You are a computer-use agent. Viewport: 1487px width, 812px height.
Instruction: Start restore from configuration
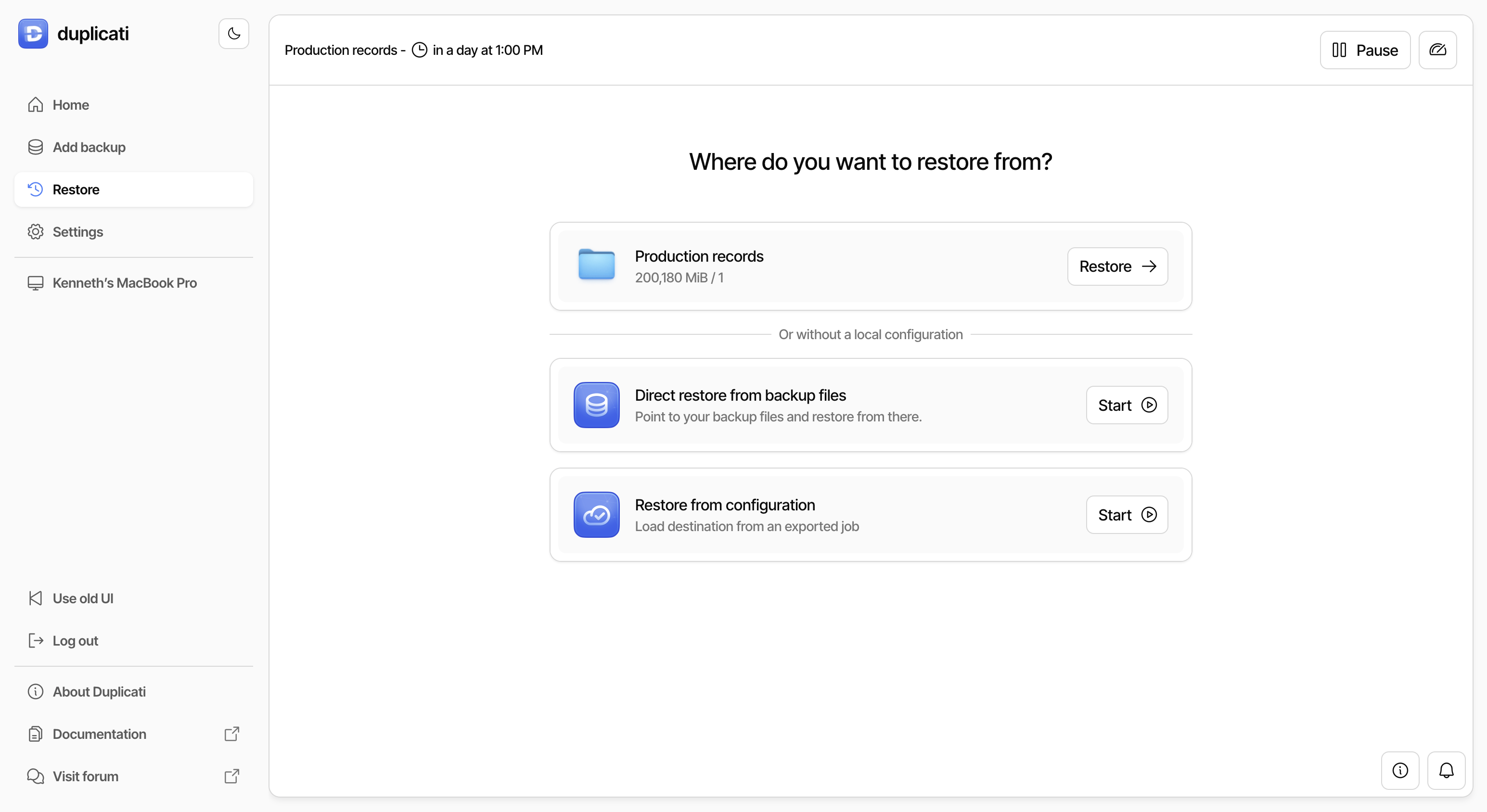coord(1126,514)
